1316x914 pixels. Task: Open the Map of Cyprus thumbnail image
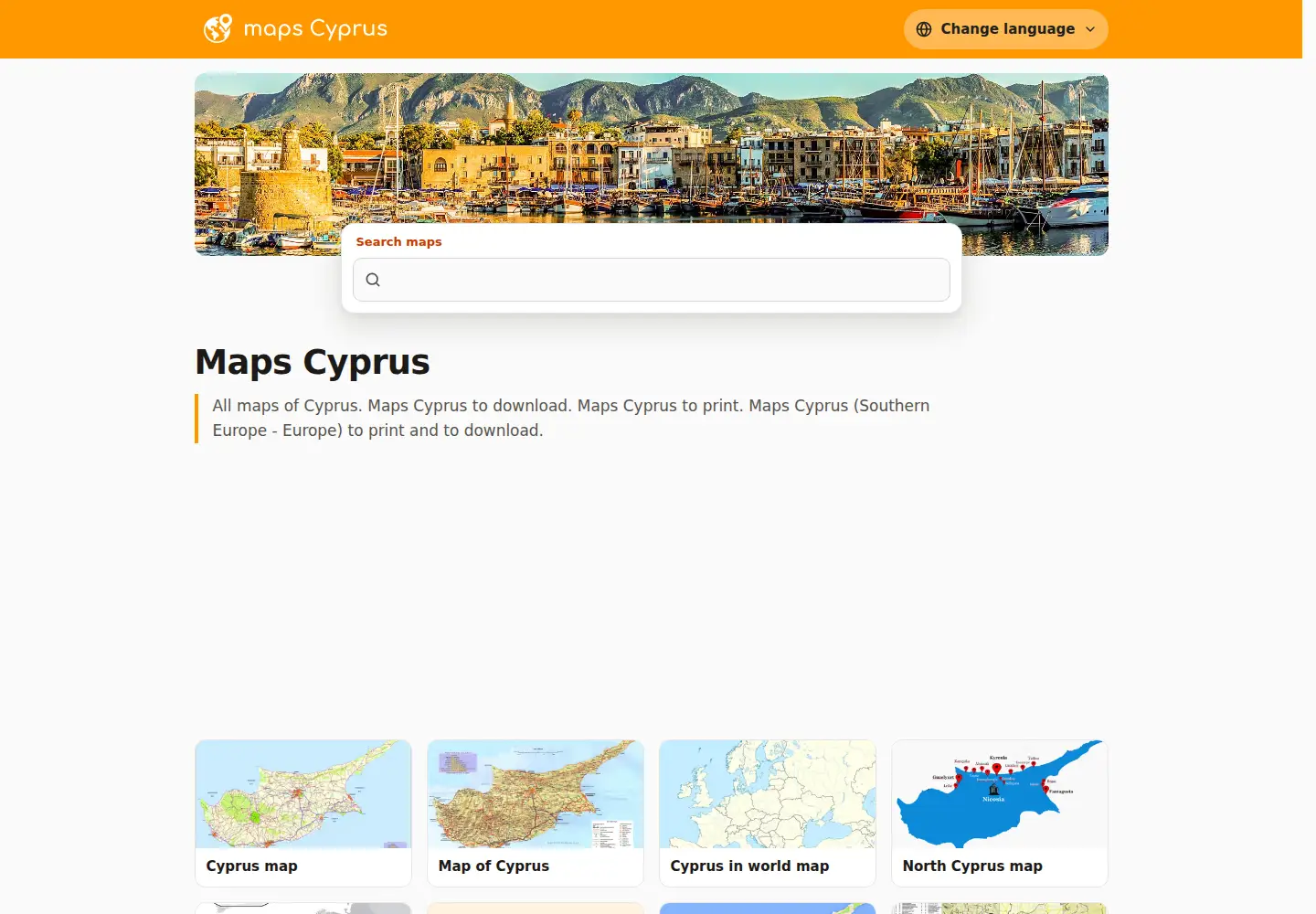coord(536,794)
